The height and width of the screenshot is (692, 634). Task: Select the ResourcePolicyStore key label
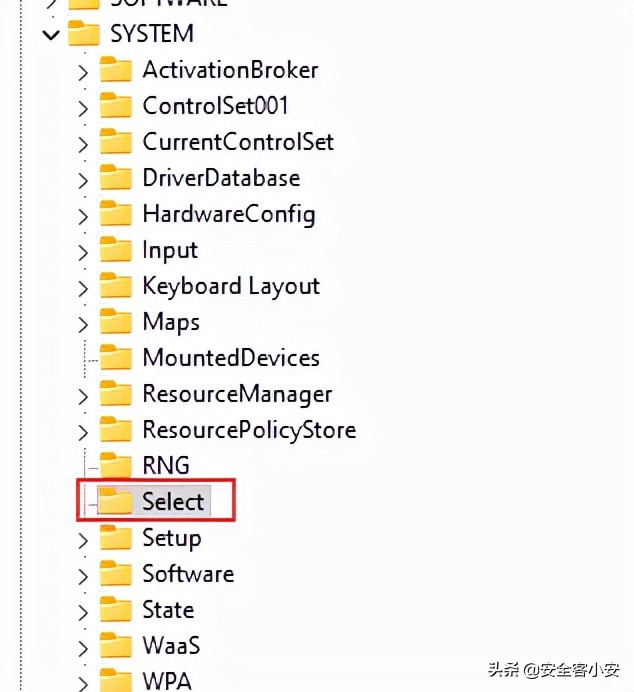click(249, 430)
